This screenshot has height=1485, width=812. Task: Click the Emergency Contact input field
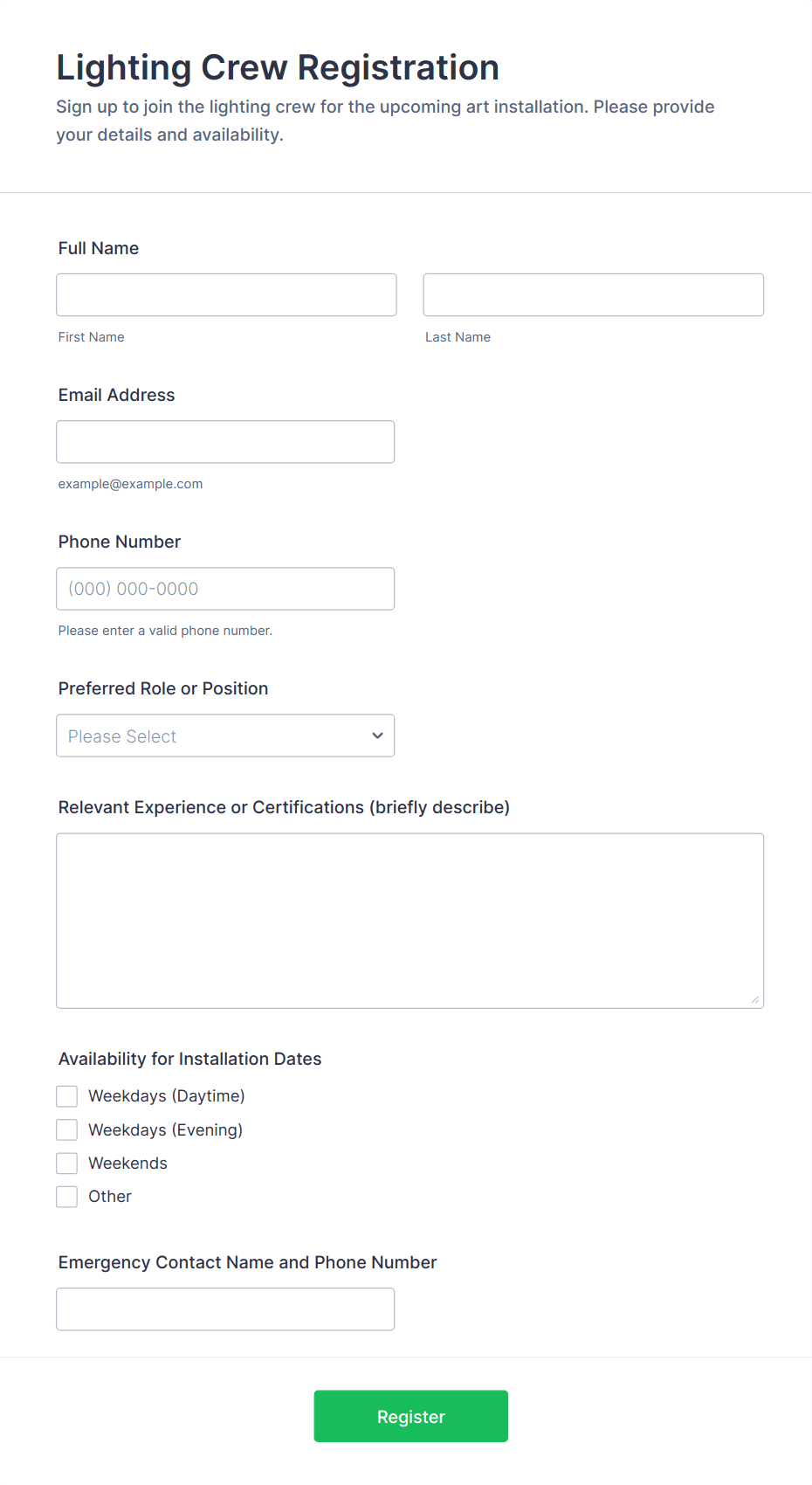225,1309
